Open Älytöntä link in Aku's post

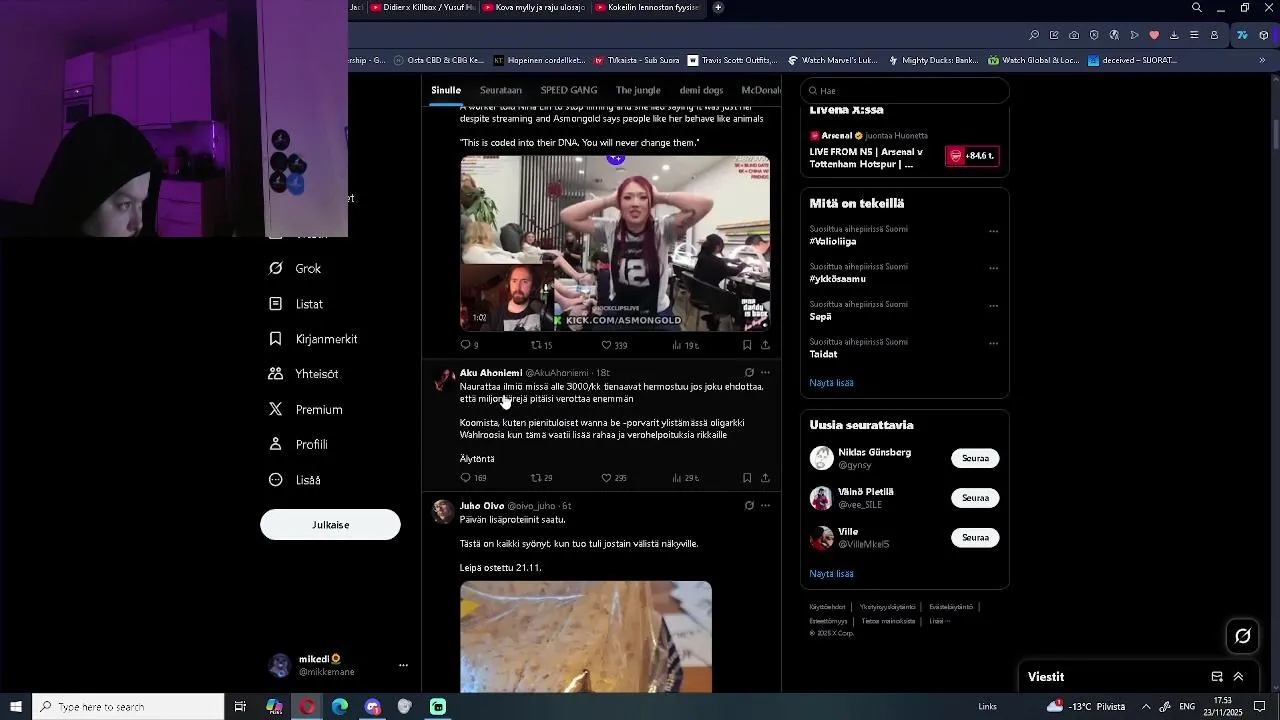[x=477, y=459]
